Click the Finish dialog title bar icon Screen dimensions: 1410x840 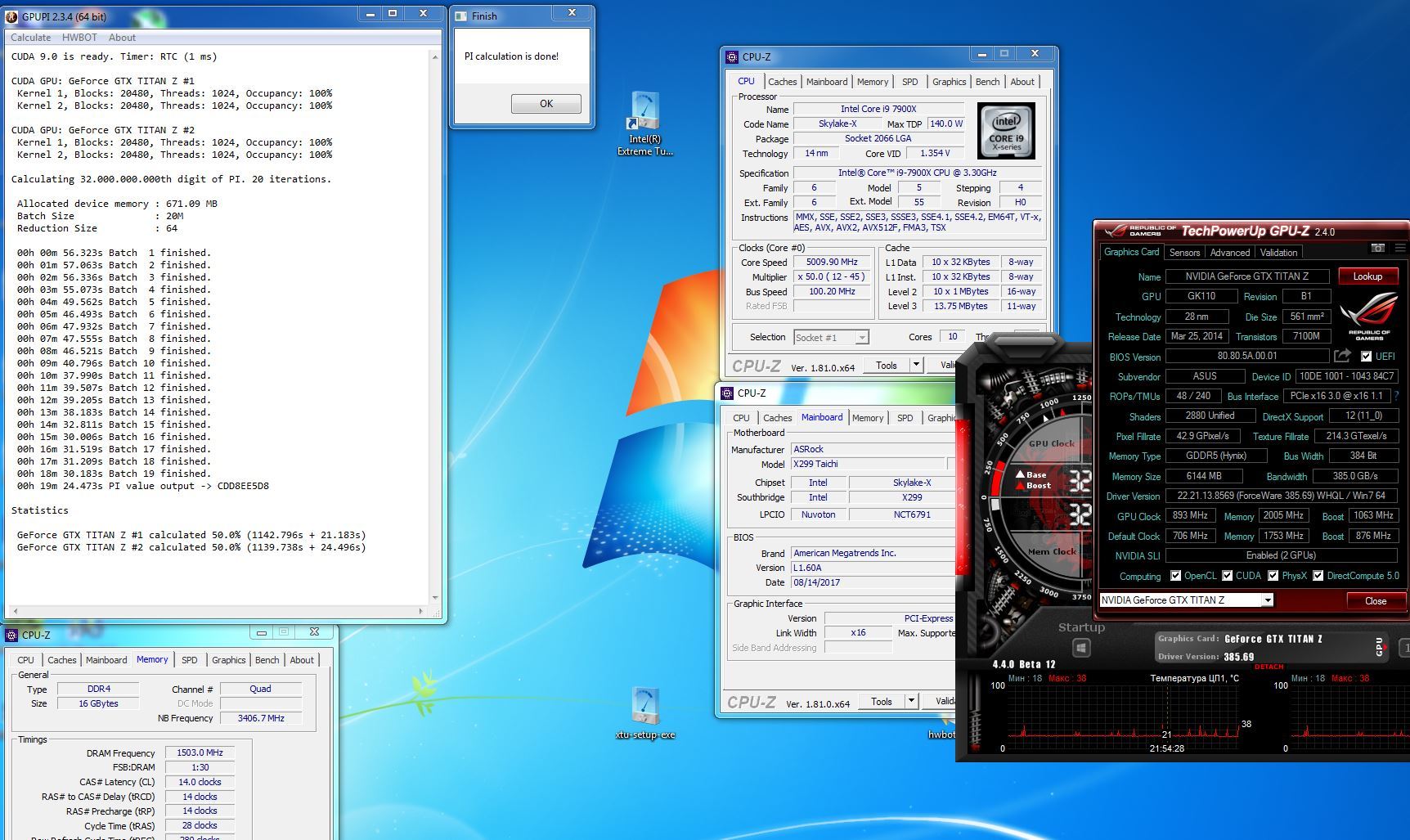[x=460, y=16]
